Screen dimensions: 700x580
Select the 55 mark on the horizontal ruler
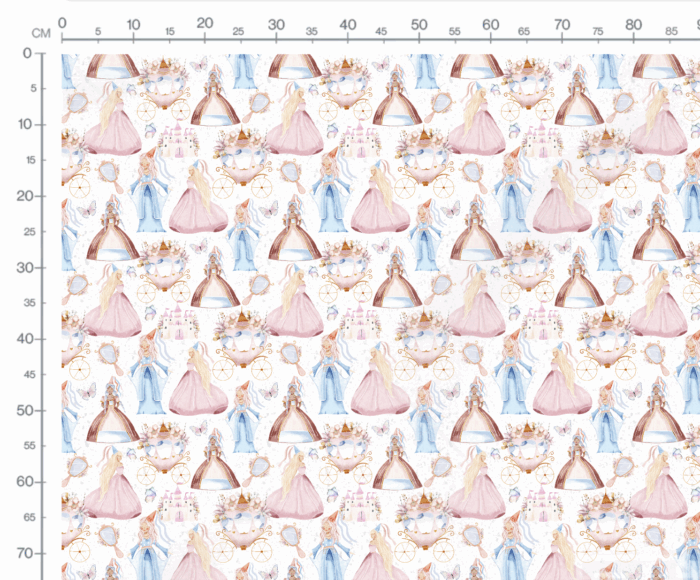click(454, 31)
